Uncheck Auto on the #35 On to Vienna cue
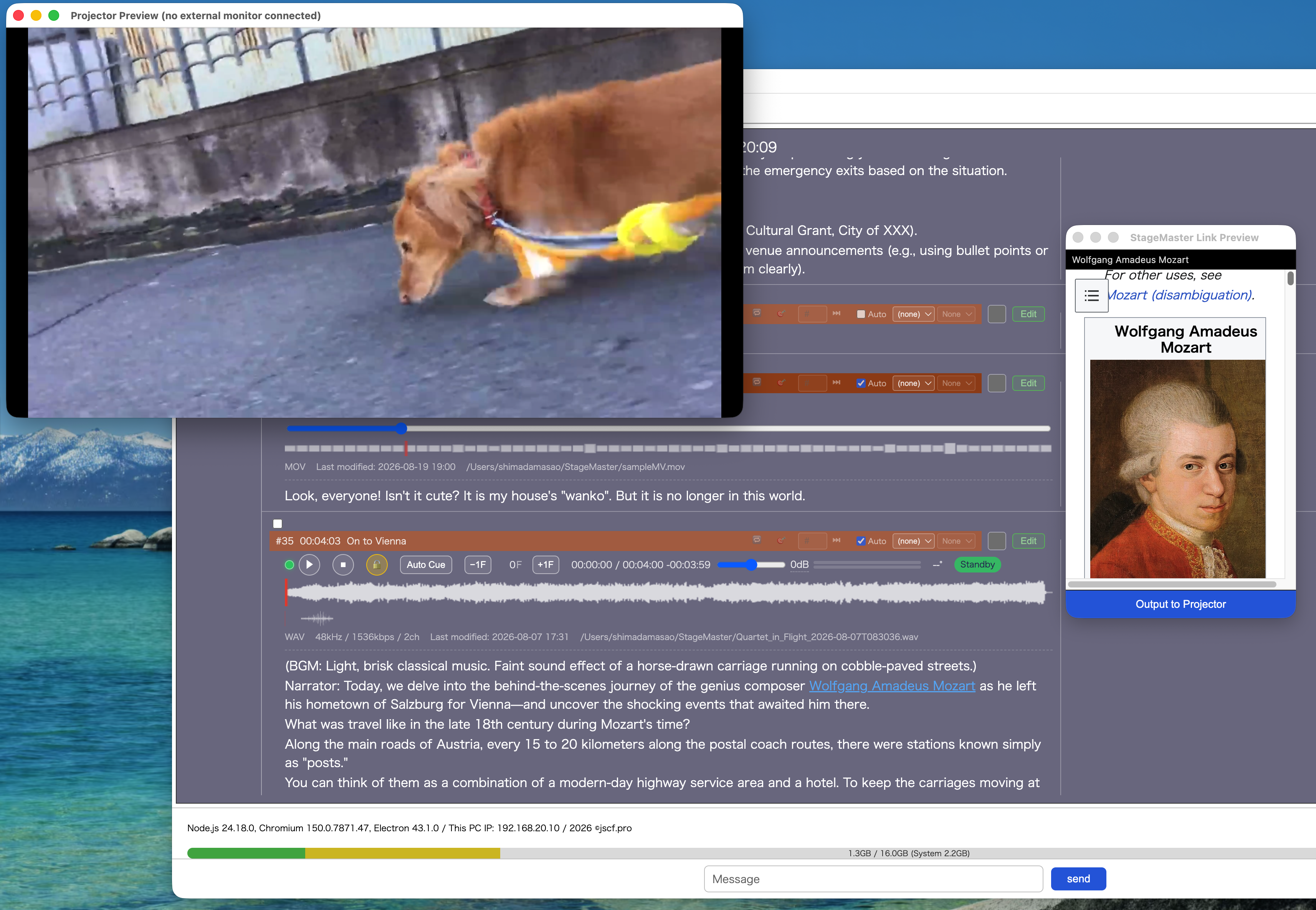 pos(861,541)
